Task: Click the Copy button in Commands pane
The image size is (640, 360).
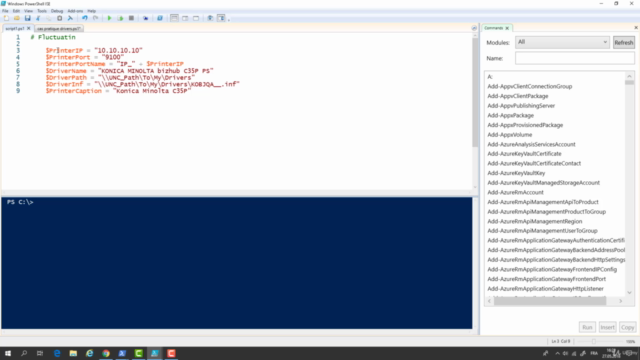Action: click(x=627, y=327)
